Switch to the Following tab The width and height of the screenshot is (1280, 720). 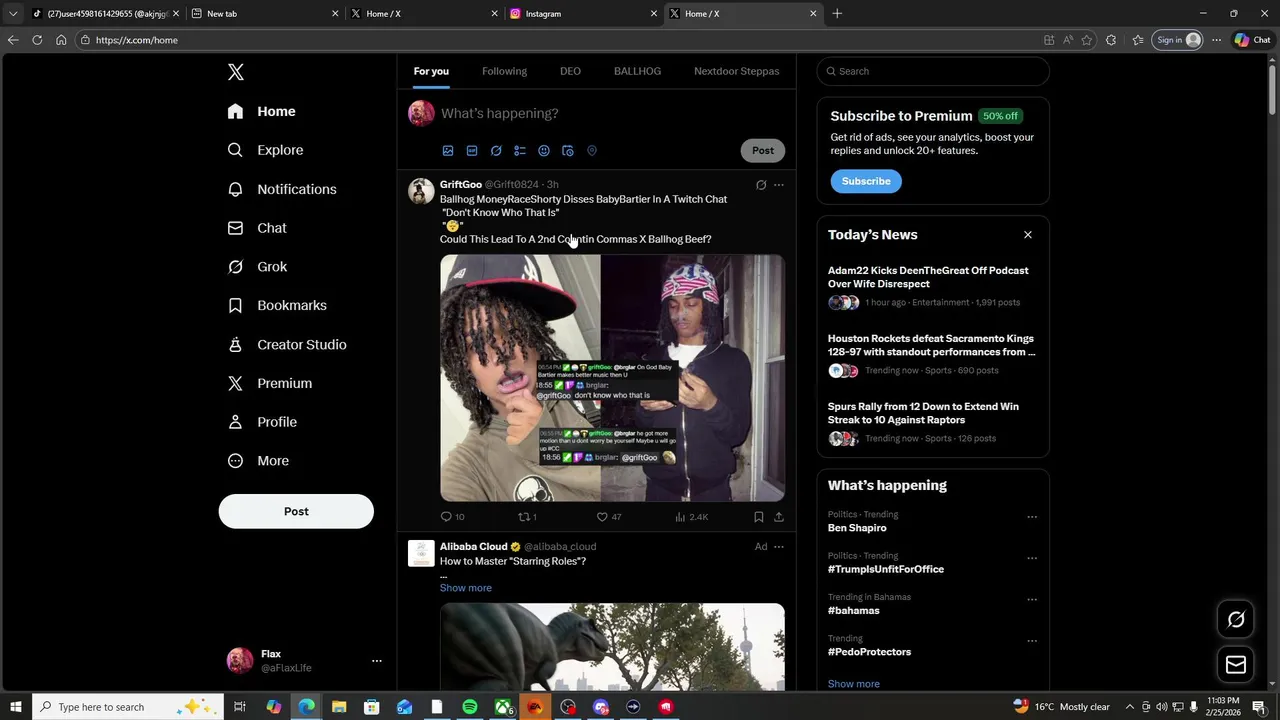pos(504,71)
